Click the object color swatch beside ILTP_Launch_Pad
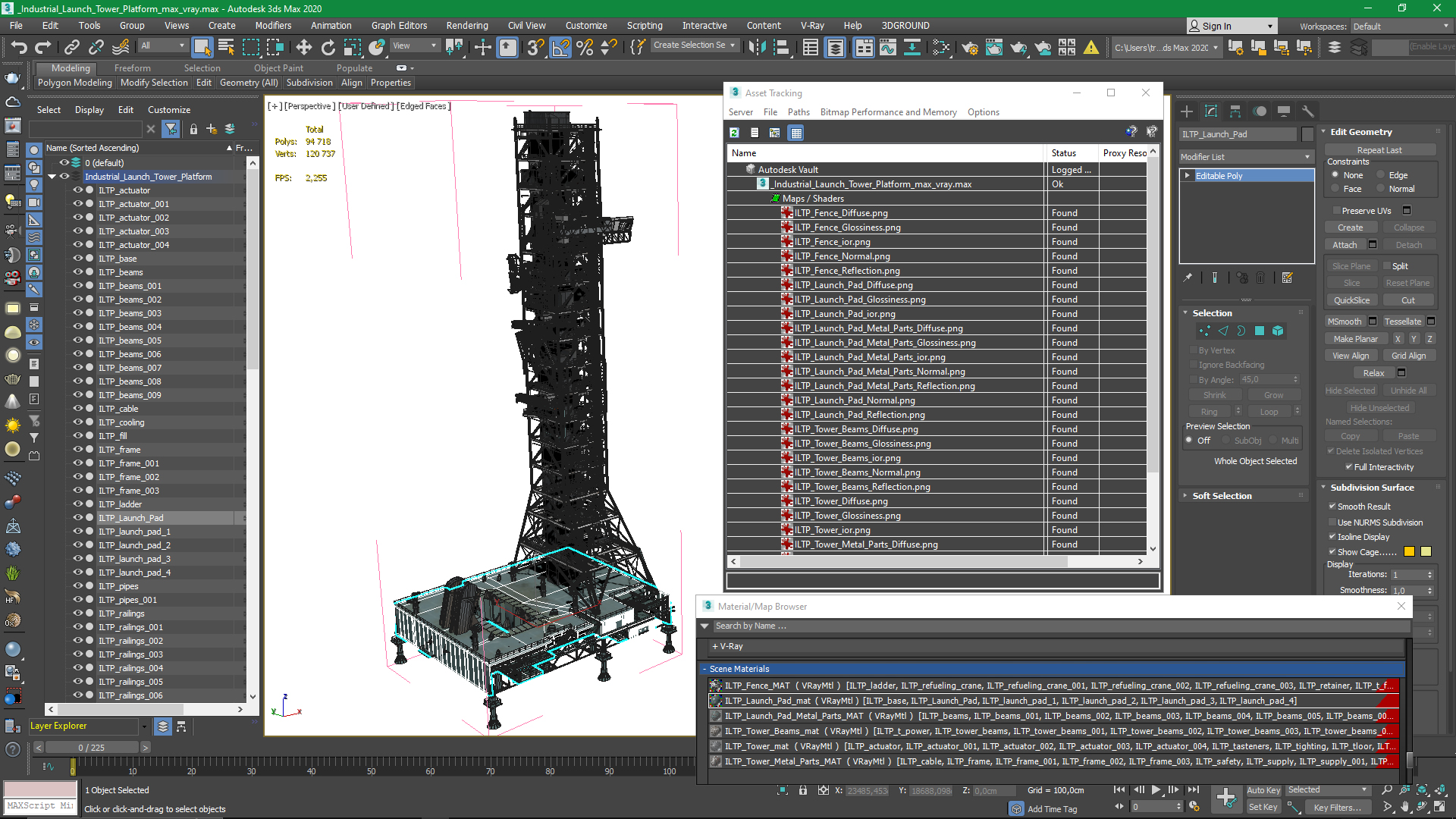The width and height of the screenshot is (1456, 819). tap(1307, 134)
